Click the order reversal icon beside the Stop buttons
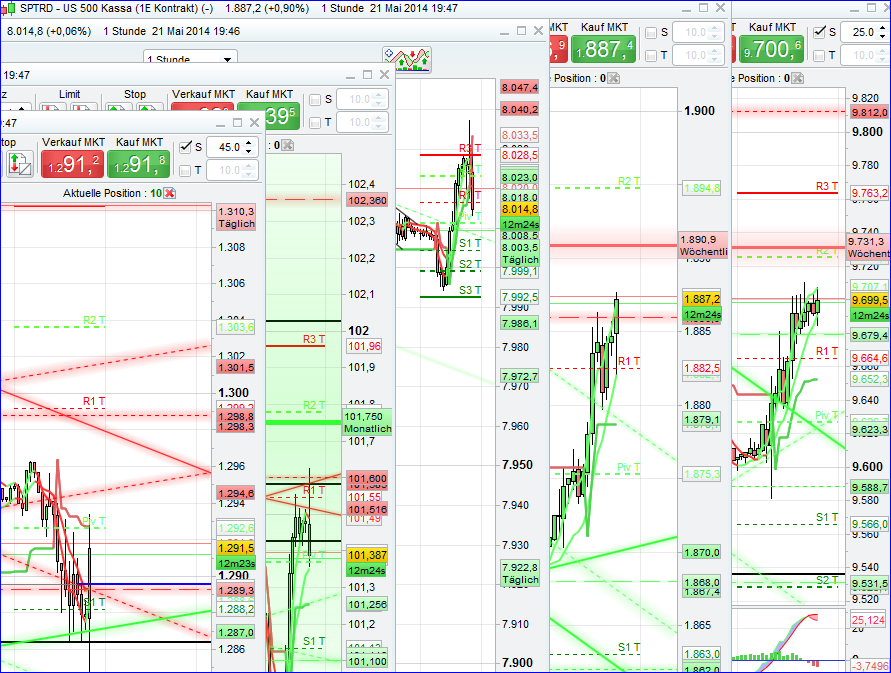The image size is (891, 673). pyautogui.click(x=19, y=163)
